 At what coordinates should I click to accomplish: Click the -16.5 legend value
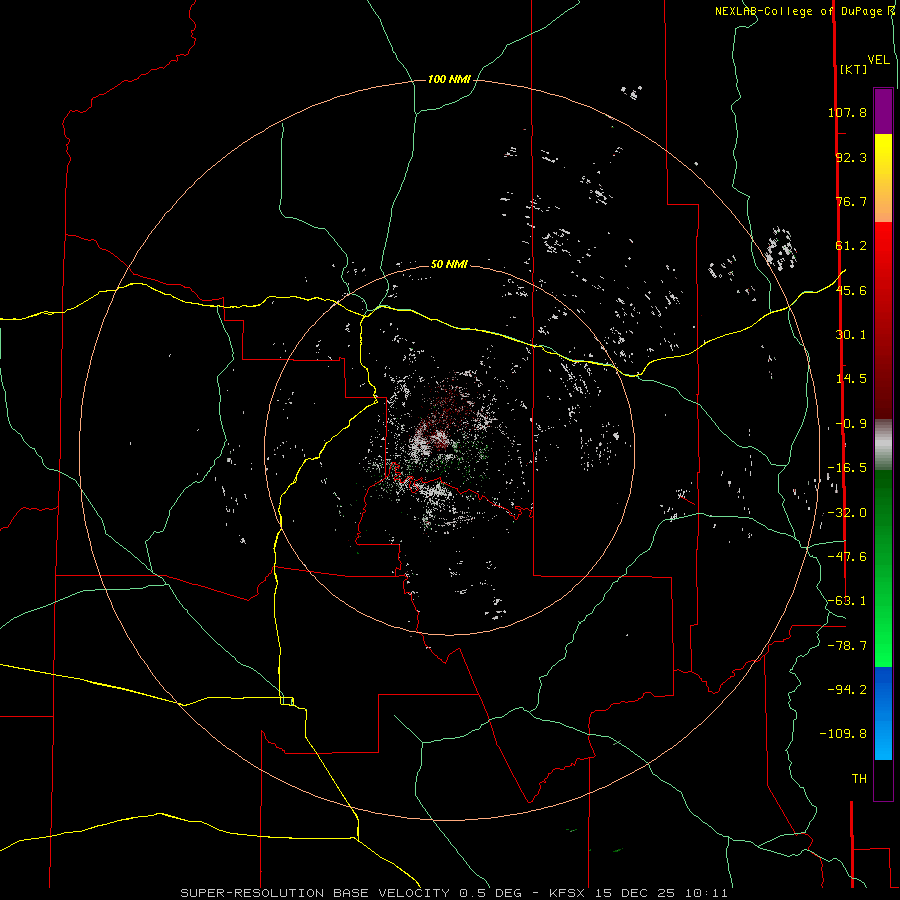pos(847,468)
